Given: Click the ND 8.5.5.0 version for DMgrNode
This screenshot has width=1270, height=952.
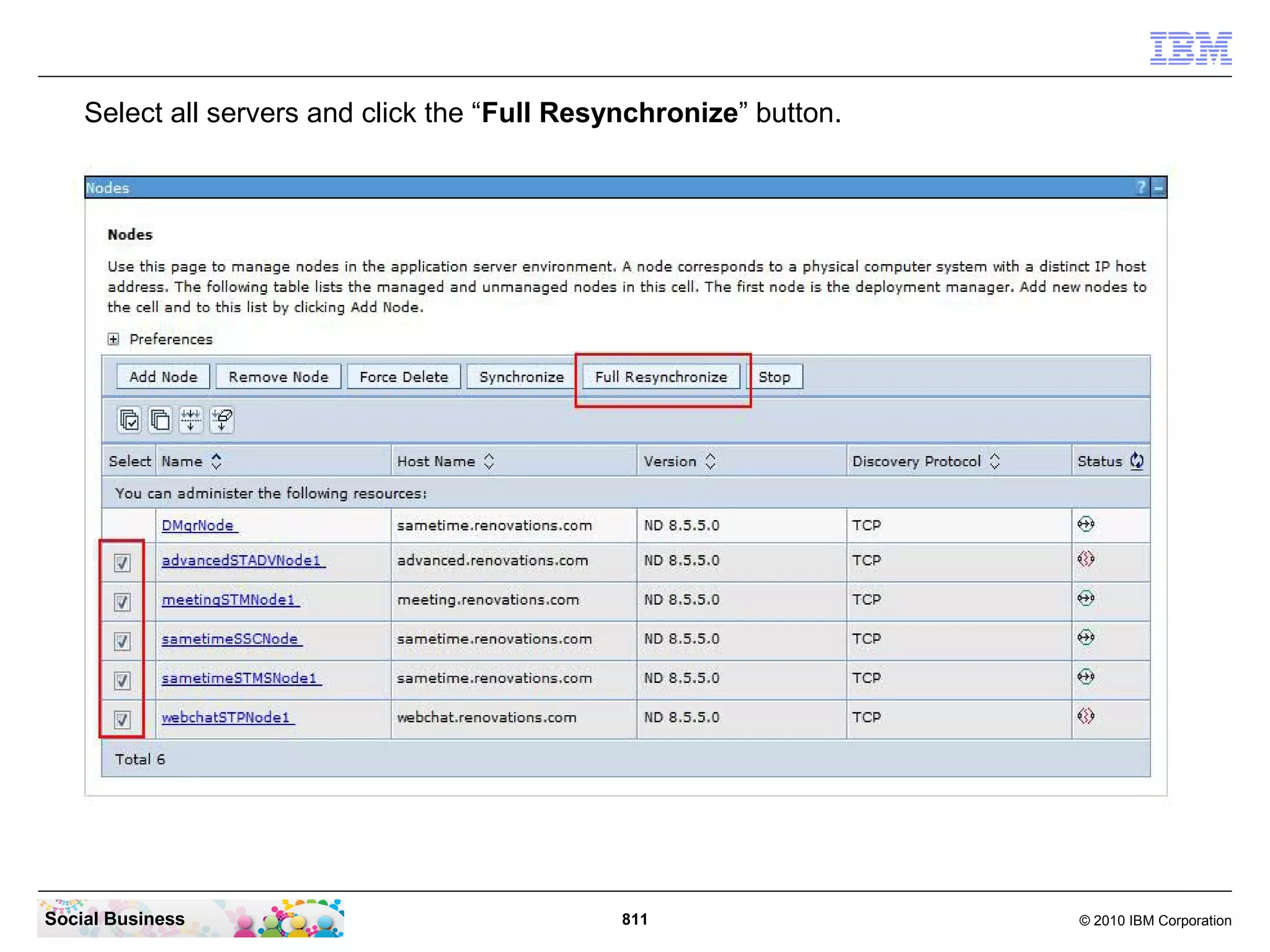Looking at the screenshot, I should (682, 526).
